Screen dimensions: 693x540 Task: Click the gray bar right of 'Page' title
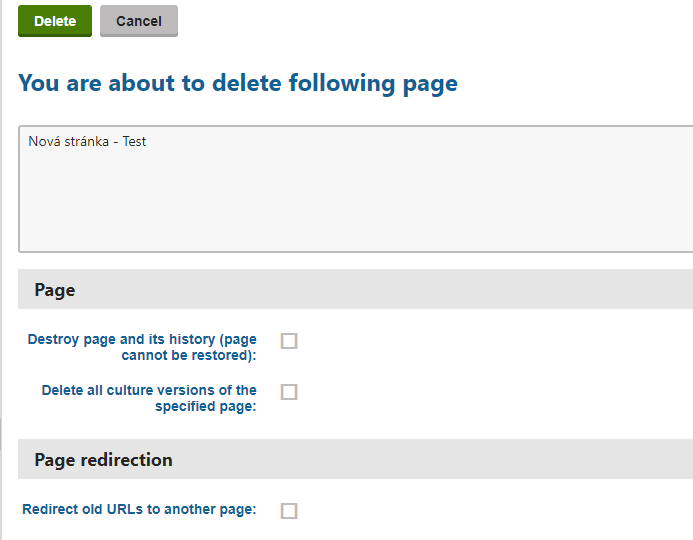pos(400,290)
